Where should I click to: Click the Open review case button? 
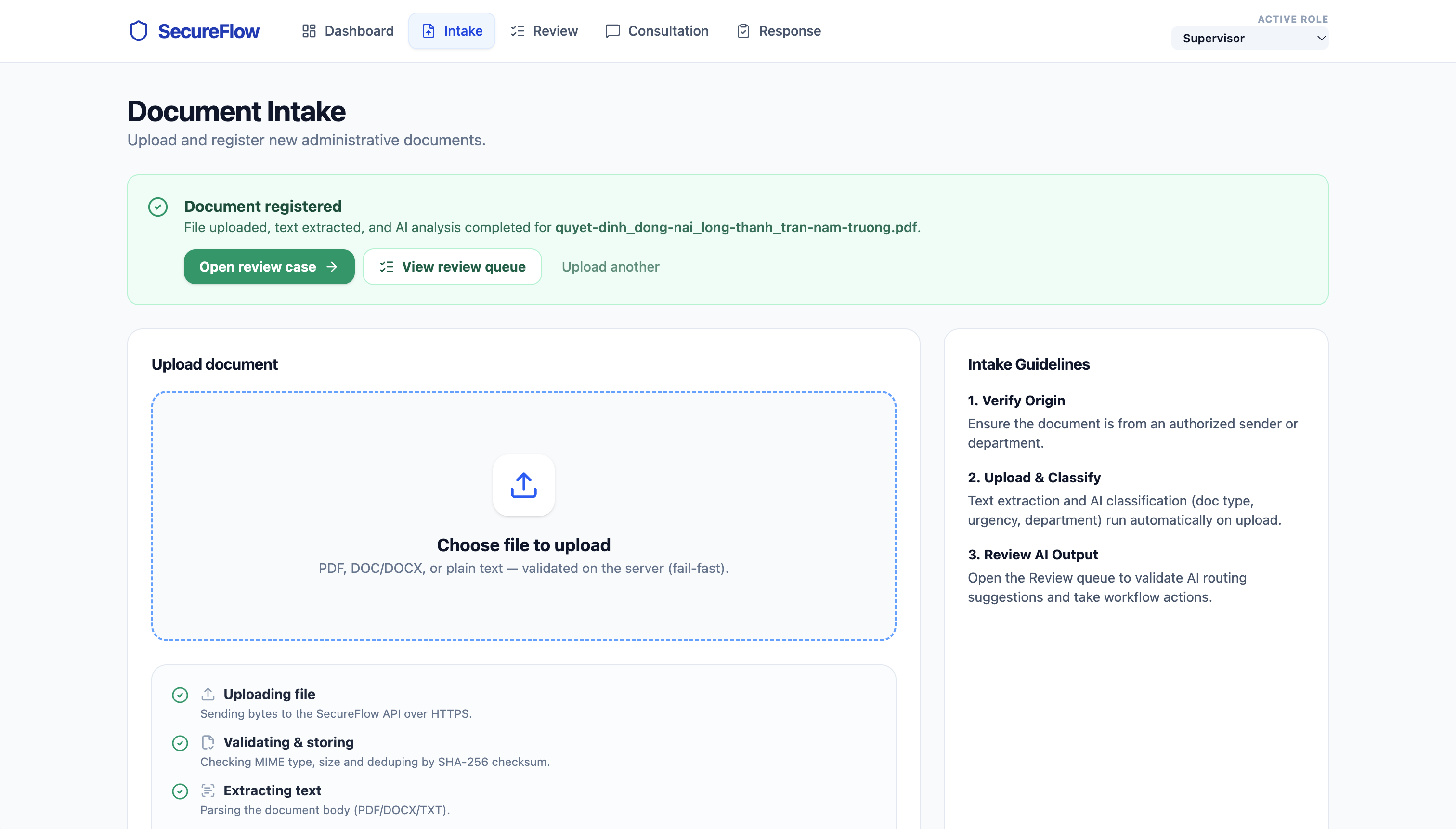(269, 267)
